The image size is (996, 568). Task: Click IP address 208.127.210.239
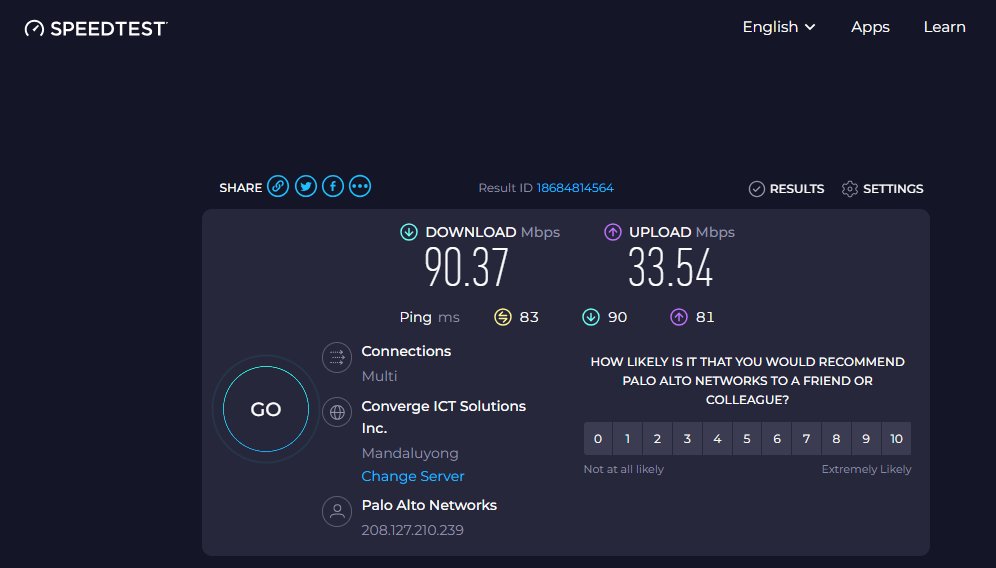point(413,530)
